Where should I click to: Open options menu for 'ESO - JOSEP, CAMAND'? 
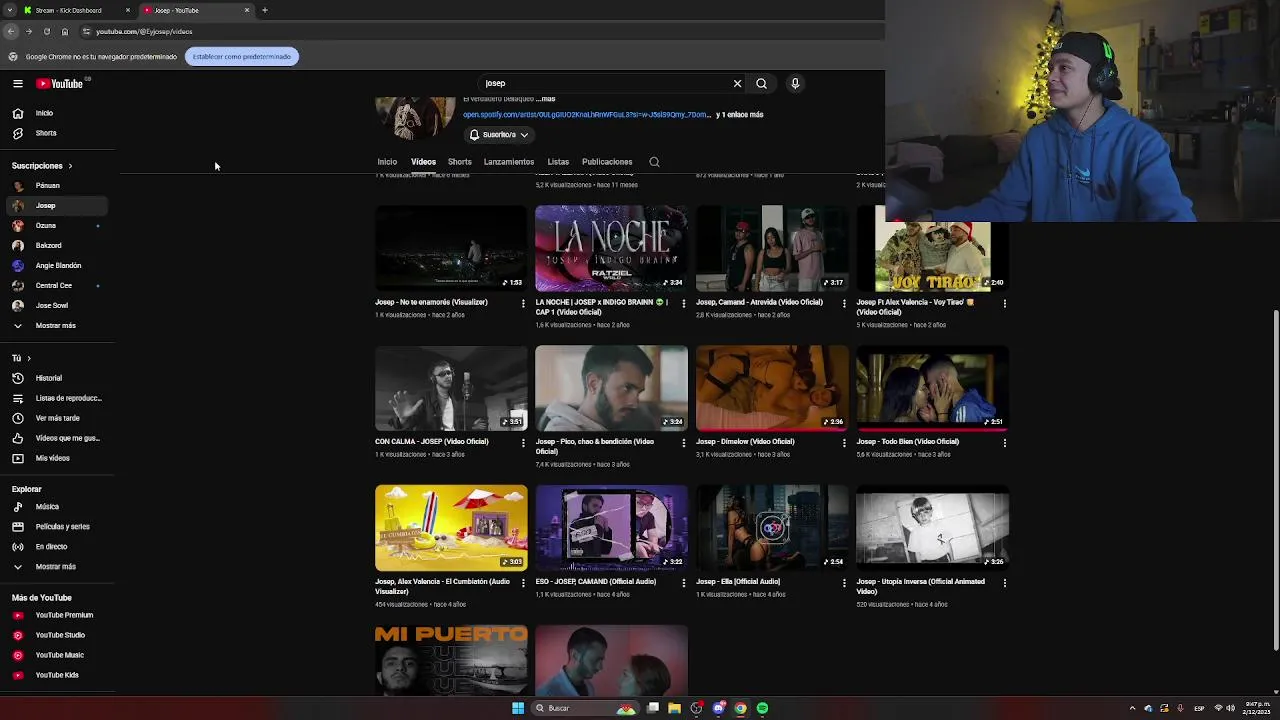tap(683, 583)
